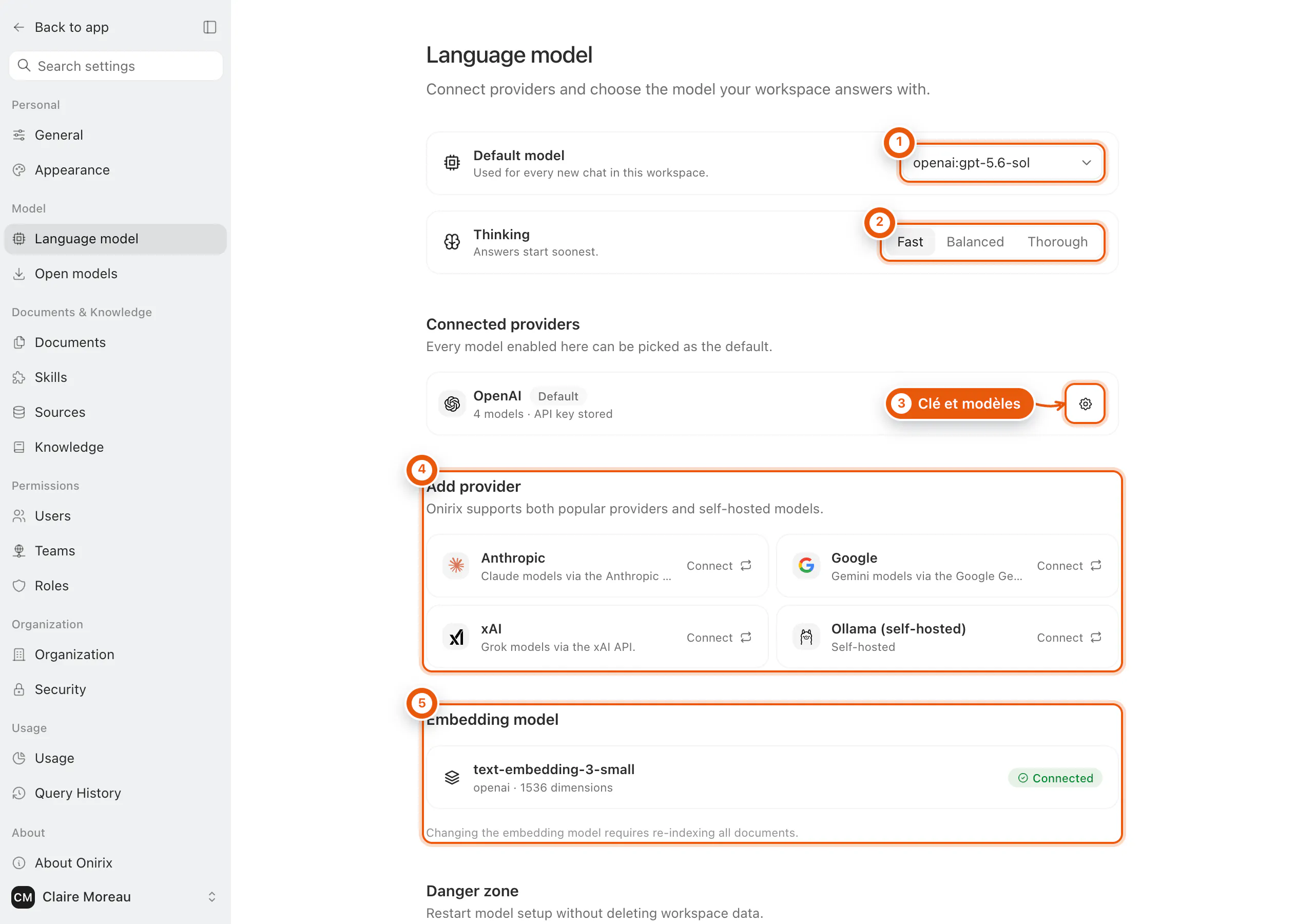Connect the xAI provider
The width and height of the screenshot is (1314, 924).
click(x=719, y=637)
